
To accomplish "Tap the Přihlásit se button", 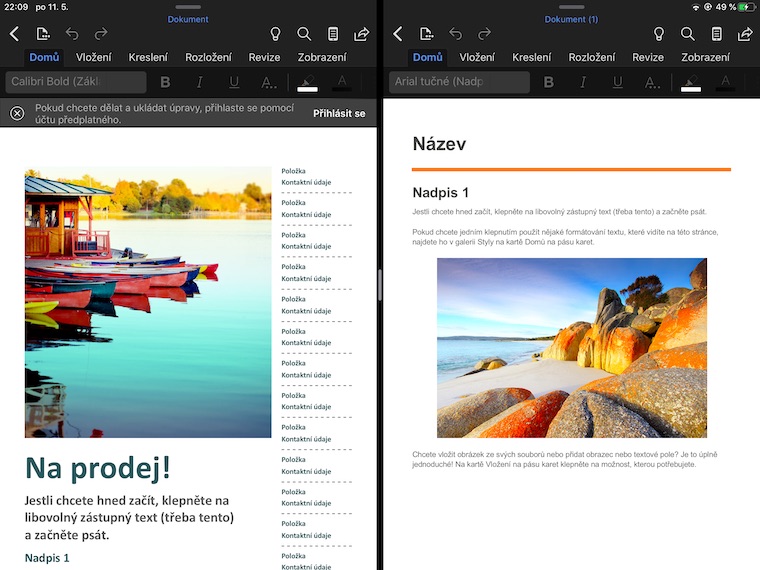I will click(x=339, y=114).
